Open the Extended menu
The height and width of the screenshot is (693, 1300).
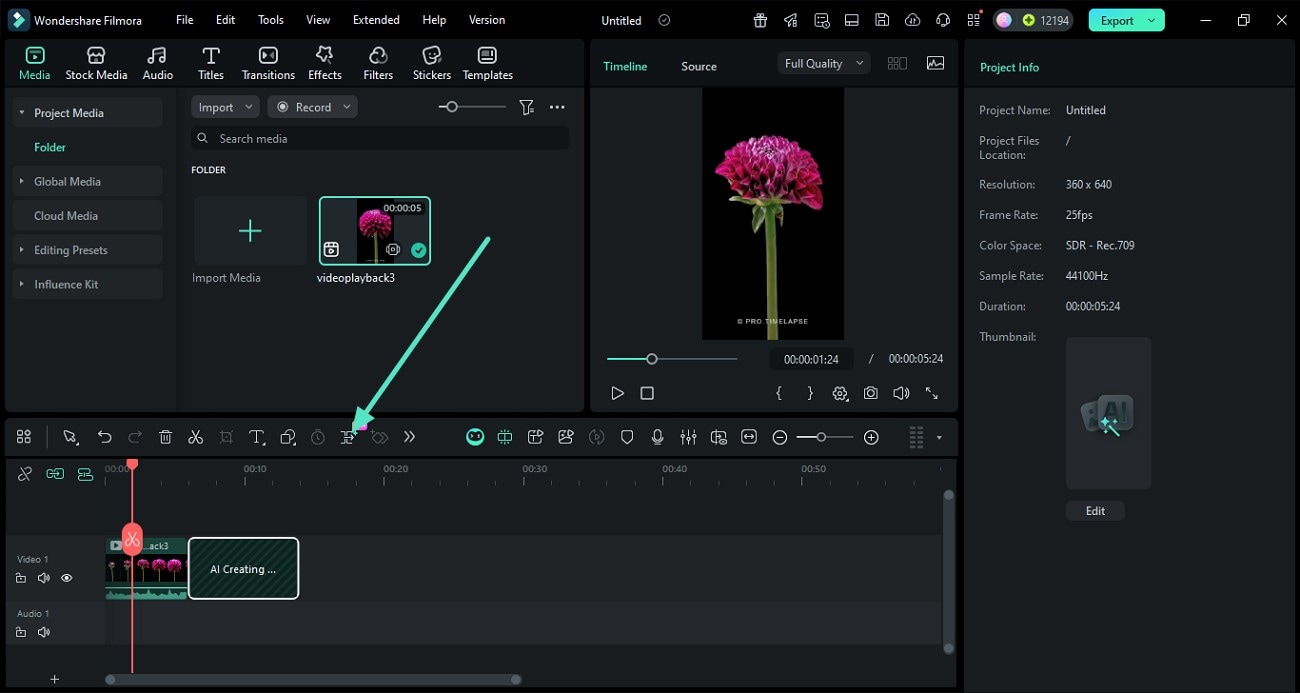376,20
